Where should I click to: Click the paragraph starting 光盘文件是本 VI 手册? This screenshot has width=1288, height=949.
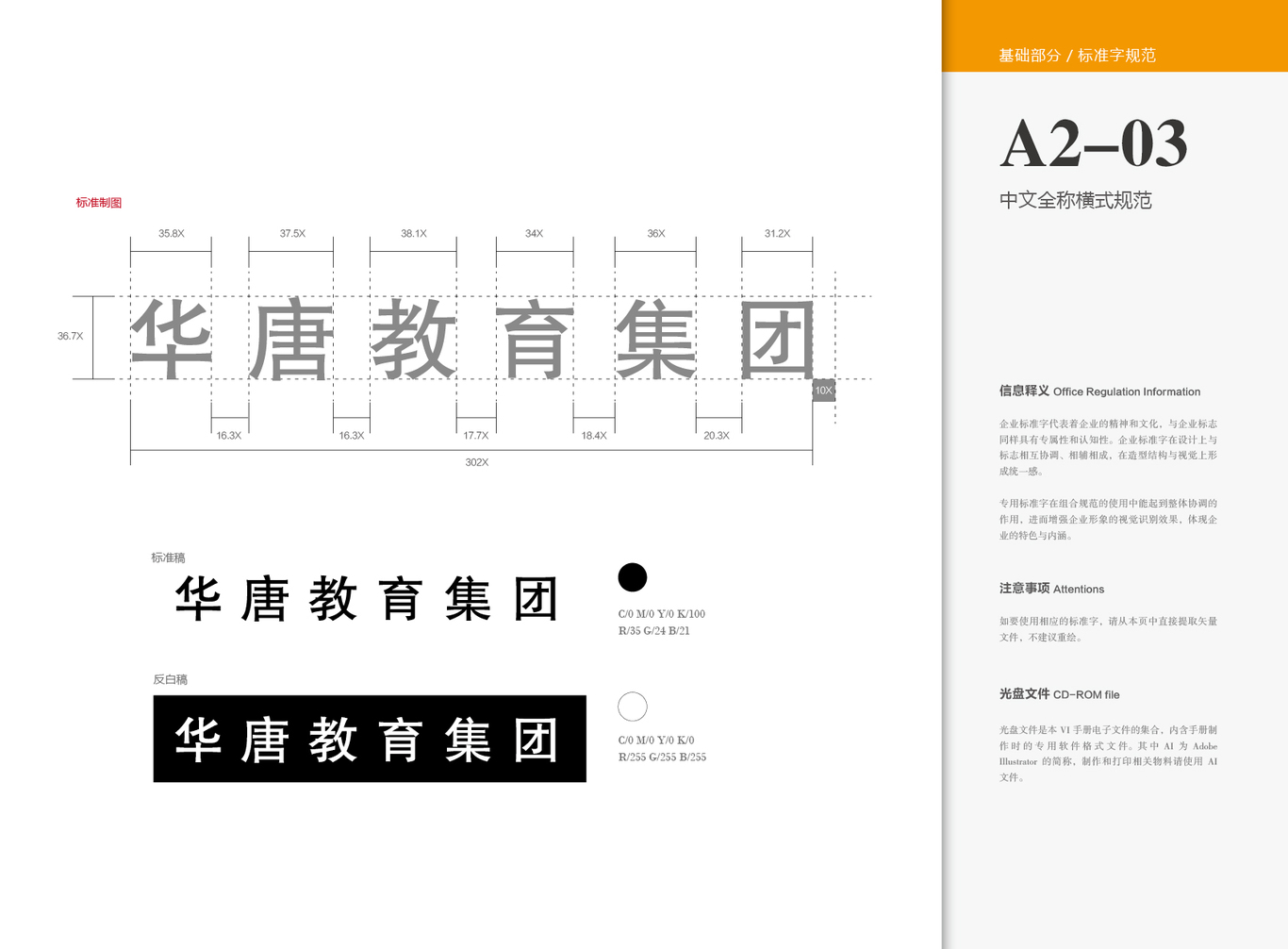(1108, 754)
